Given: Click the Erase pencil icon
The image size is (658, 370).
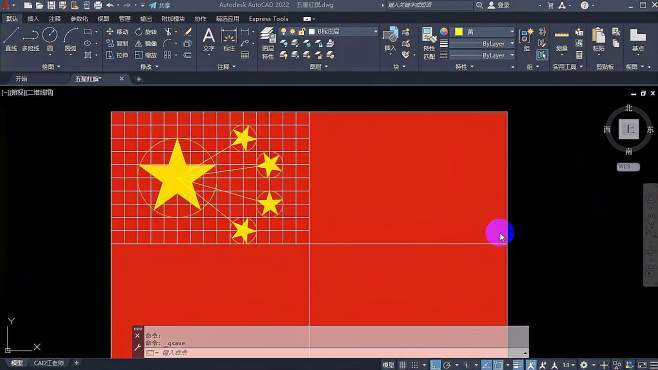Looking at the screenshot, I should pos(188,32).
